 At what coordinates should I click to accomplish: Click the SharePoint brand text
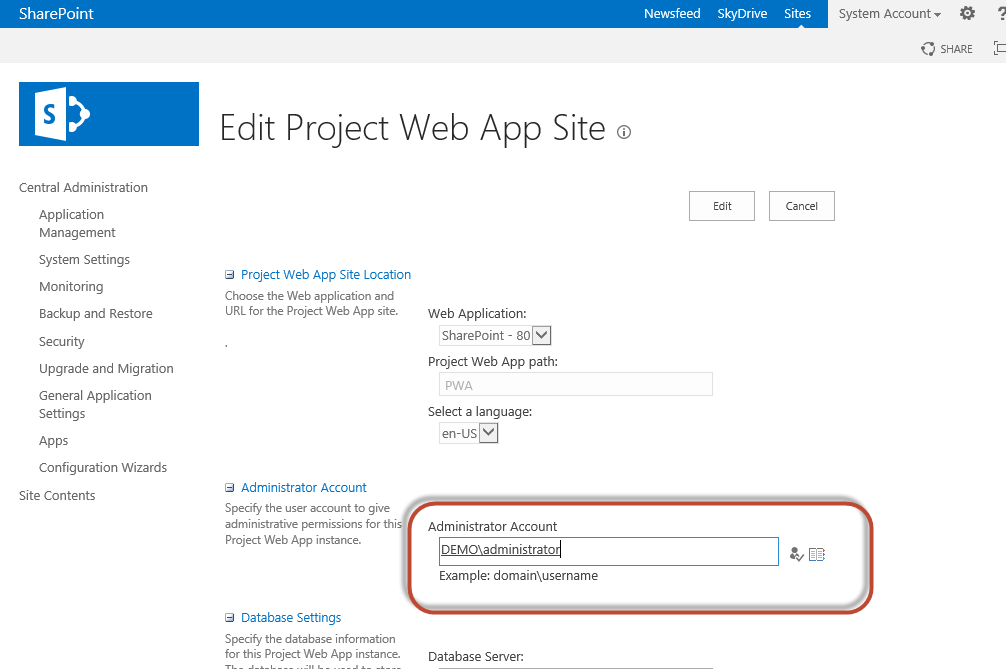pyautogui.click(x=56, y=13)
